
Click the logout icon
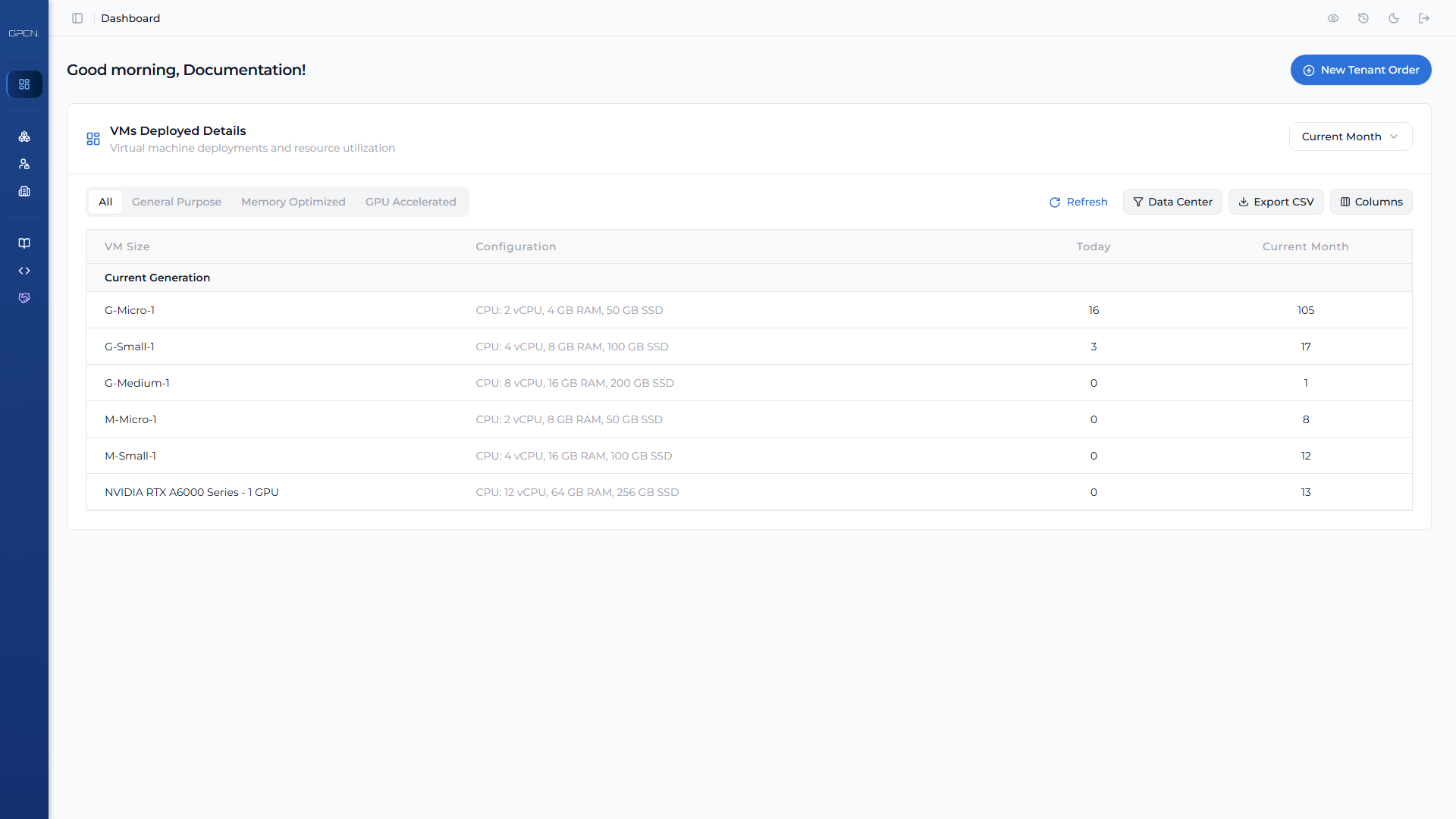click(1424, 18)
